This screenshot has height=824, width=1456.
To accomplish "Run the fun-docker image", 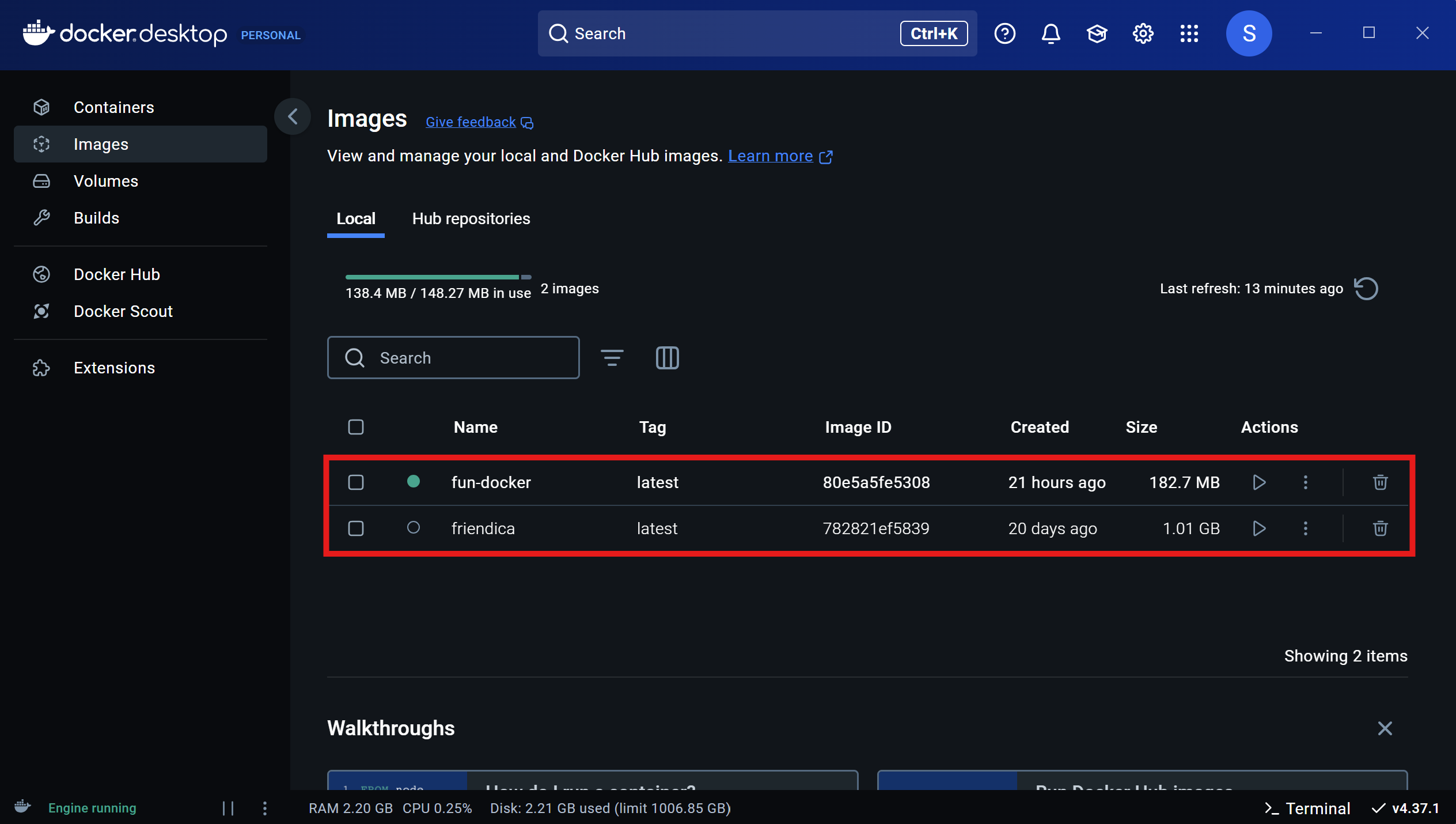I will [1259, 482].
